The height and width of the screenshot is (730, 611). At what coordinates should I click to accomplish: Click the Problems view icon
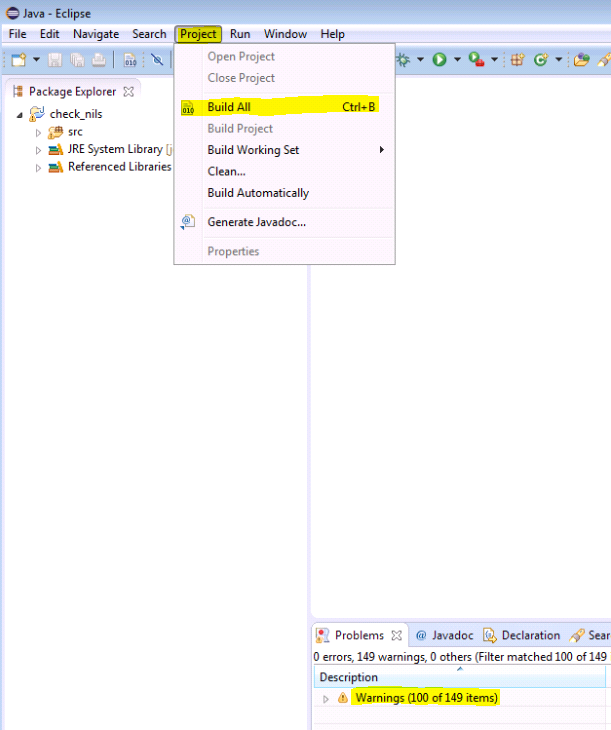[x=322, y=635]
